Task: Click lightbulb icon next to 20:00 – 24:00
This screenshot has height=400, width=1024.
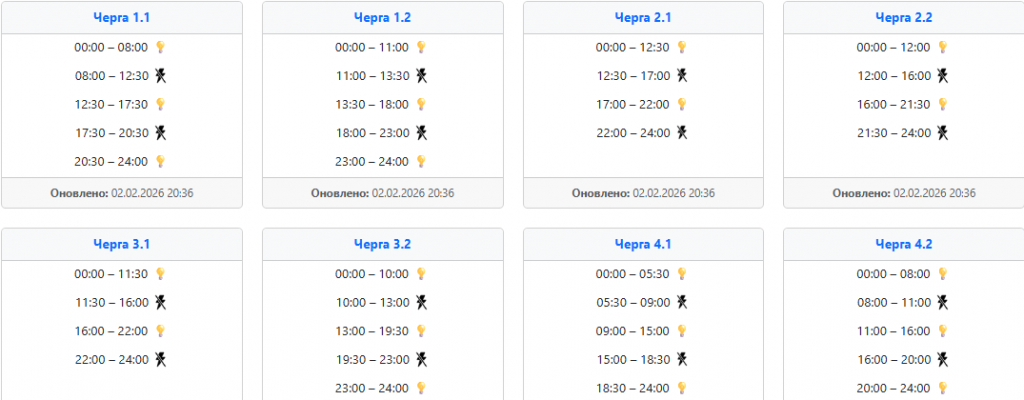Action: (x=943, y=387)
